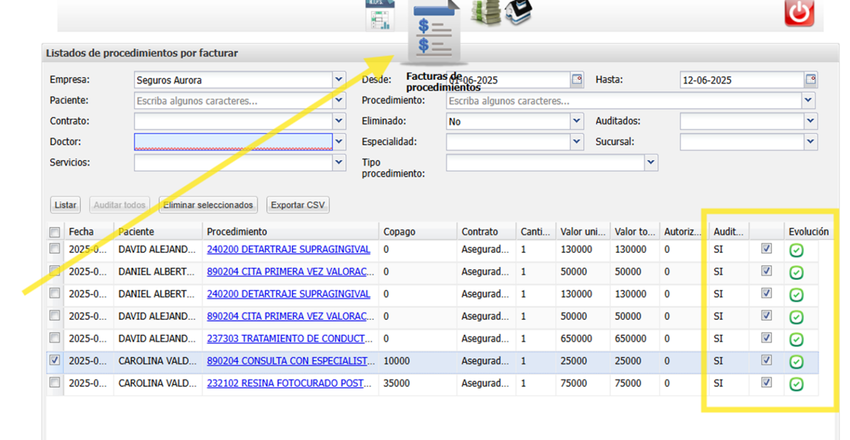Screen dimensions: 850x440
Task: Click the green evolution checkmark in the first row
Action: coord(796,250)
